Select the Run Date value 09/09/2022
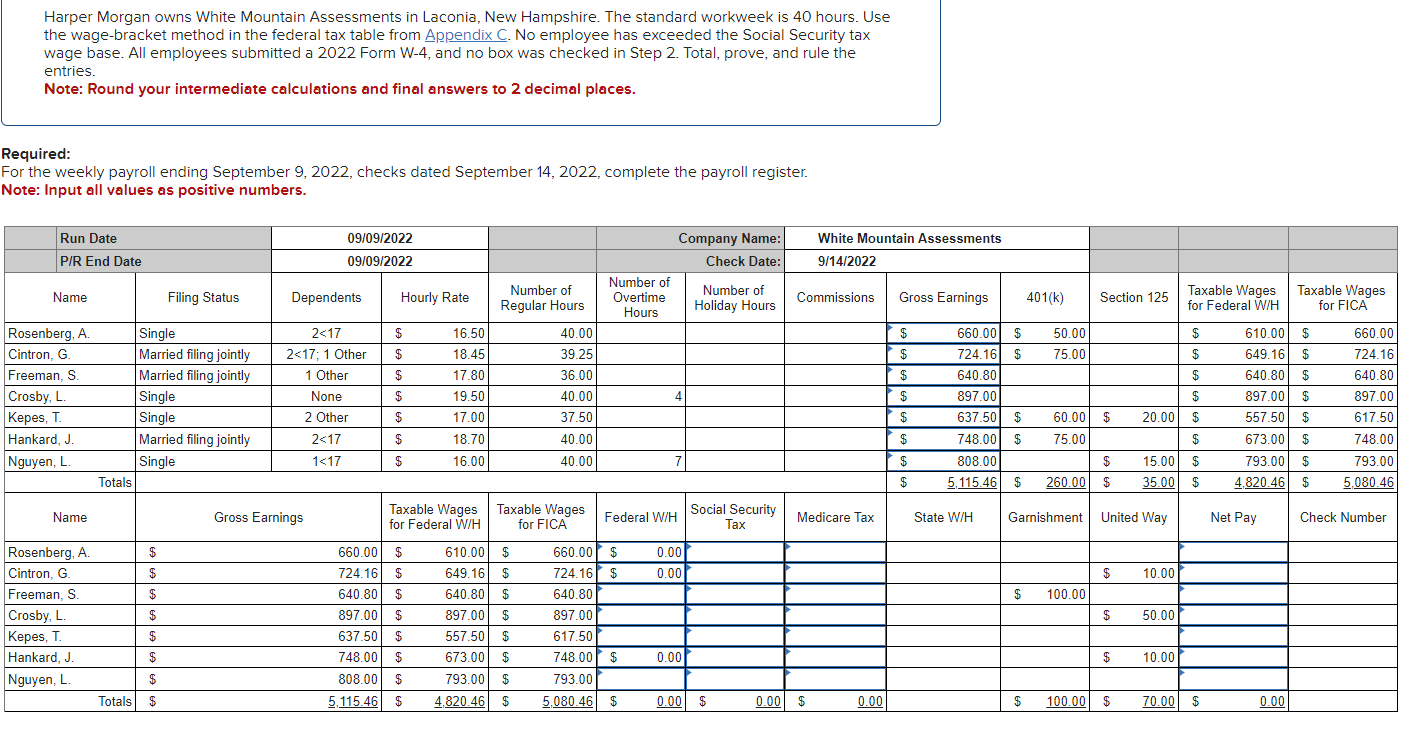 coord(377,238)
